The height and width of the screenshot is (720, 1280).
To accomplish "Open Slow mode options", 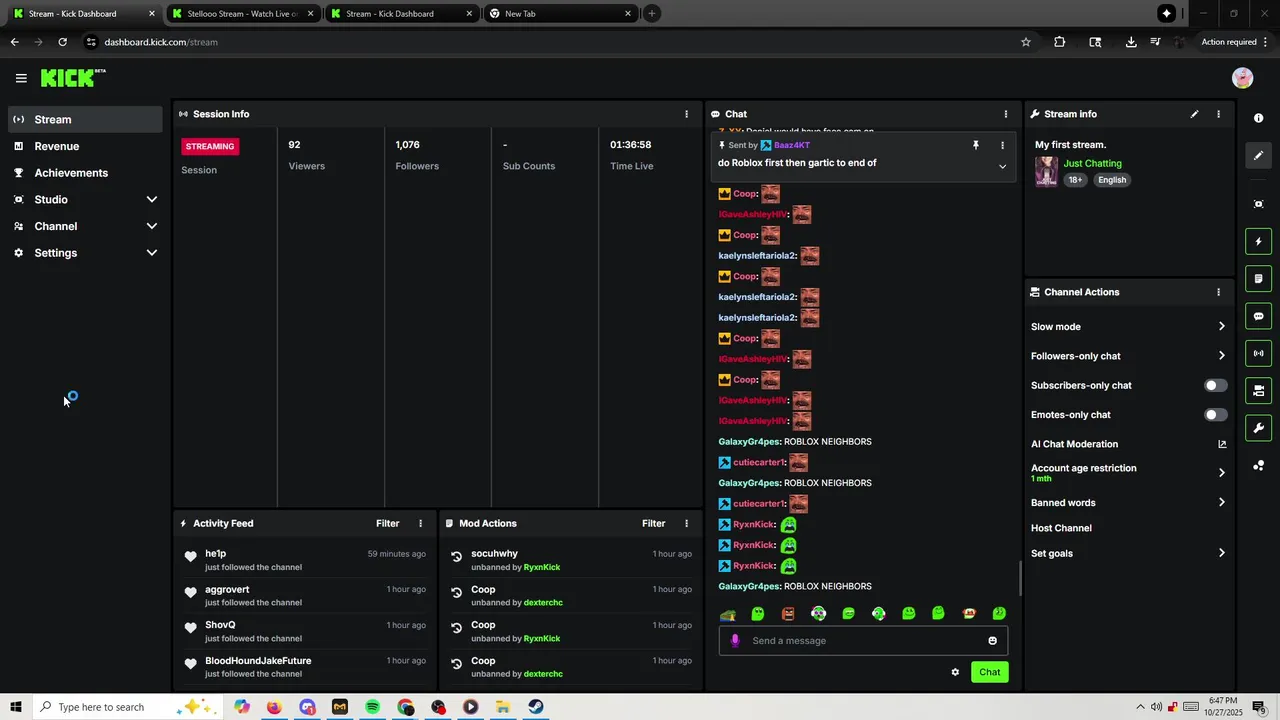I will click(1128, 326).
